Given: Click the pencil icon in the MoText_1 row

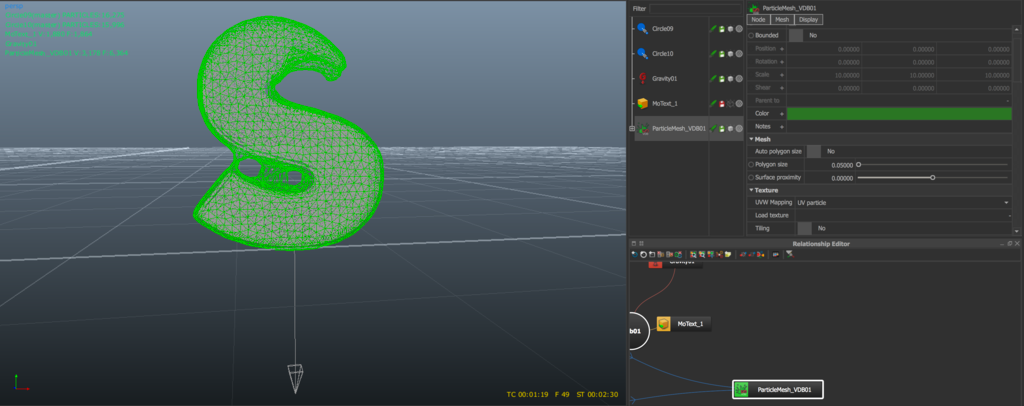Looking at the screenshot, I should [x=713, y=103].
